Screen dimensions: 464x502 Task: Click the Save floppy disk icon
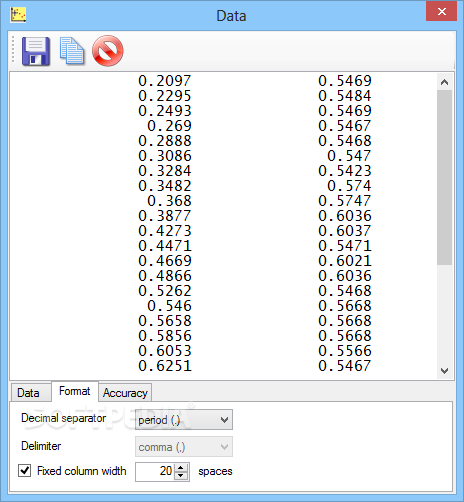click(36, 51)
